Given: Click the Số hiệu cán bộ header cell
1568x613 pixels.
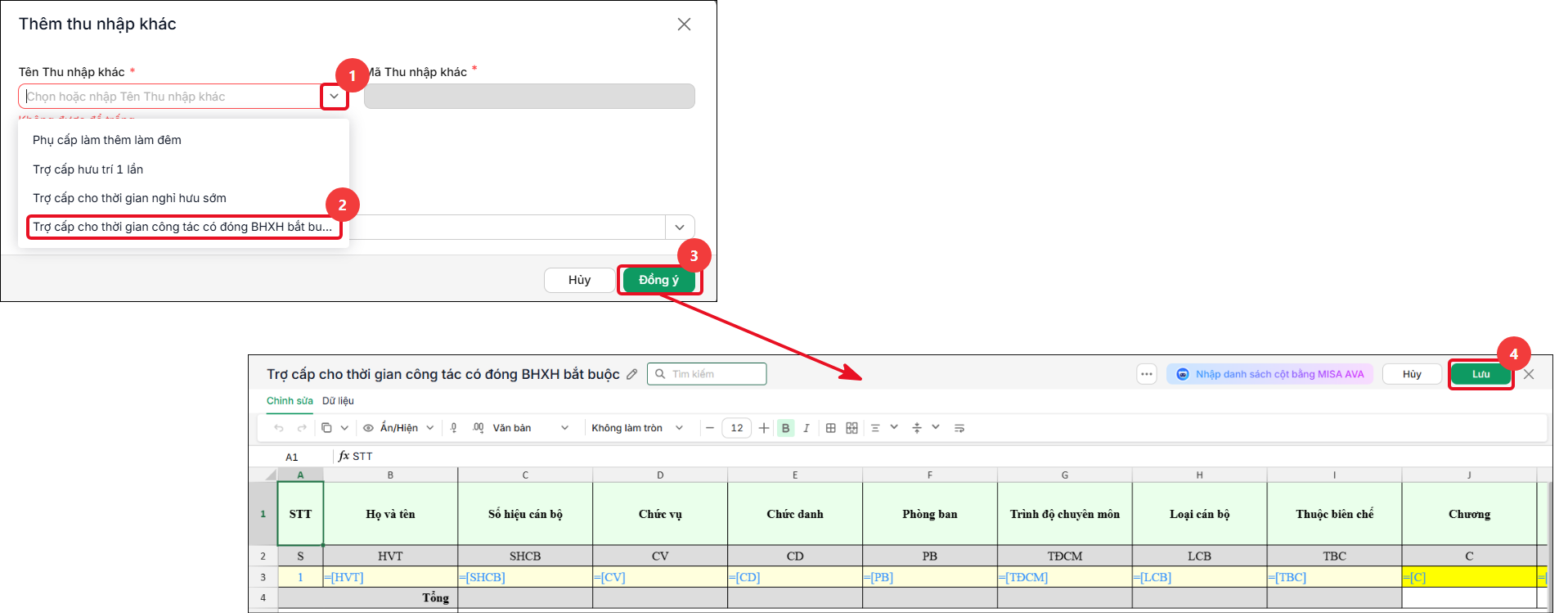Looking at the screenshot, I should pyautogui.click(x=525, y=514).
